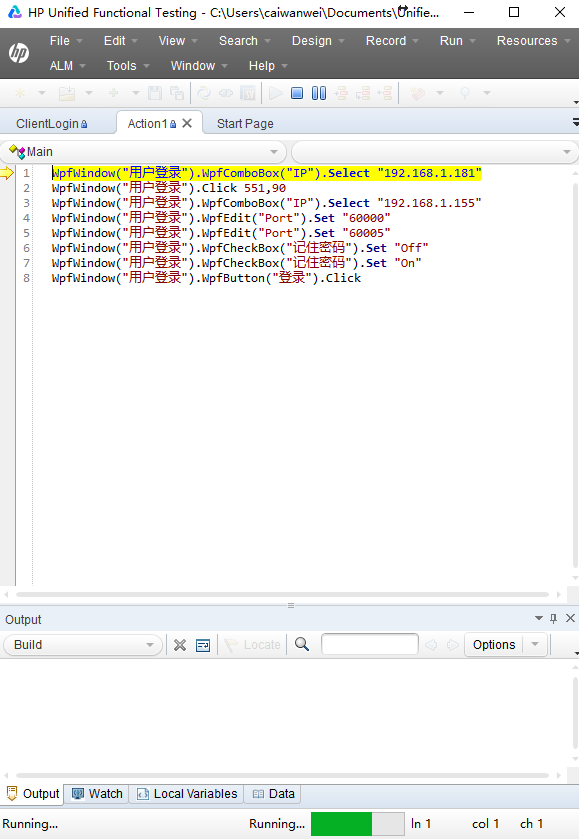Open the Object Spy dropdown arrow
The width and height of the screenshot is (579, 839).
[x=487, y=93]
